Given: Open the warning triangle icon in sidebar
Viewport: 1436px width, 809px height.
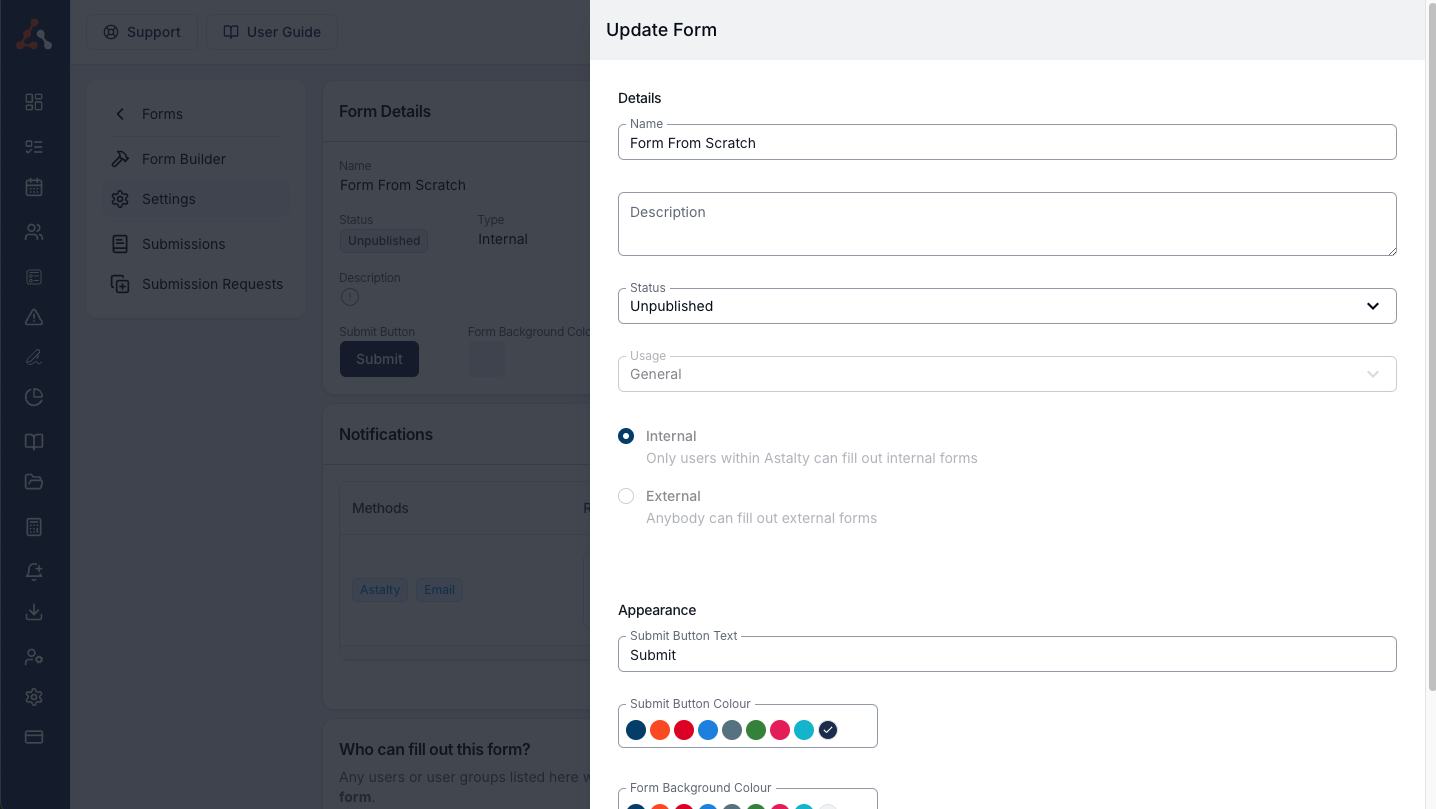Looking at the screenshot, I should click(34, 317).
